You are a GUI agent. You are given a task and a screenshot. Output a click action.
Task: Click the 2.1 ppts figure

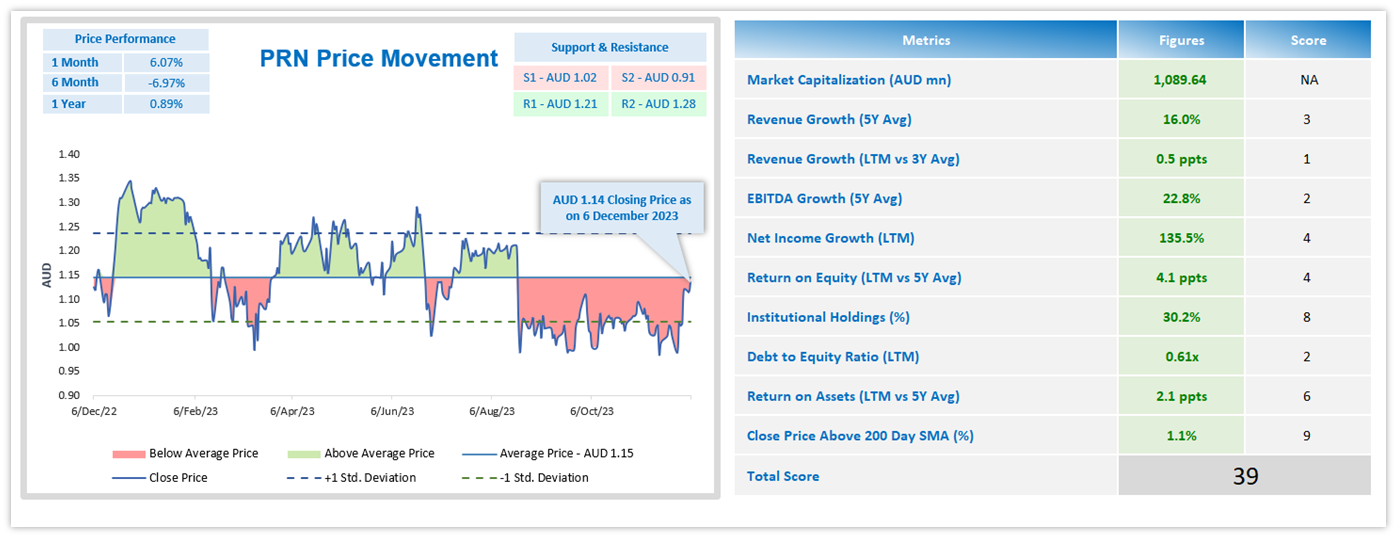pyautogui.click(x=1181, y=396)
